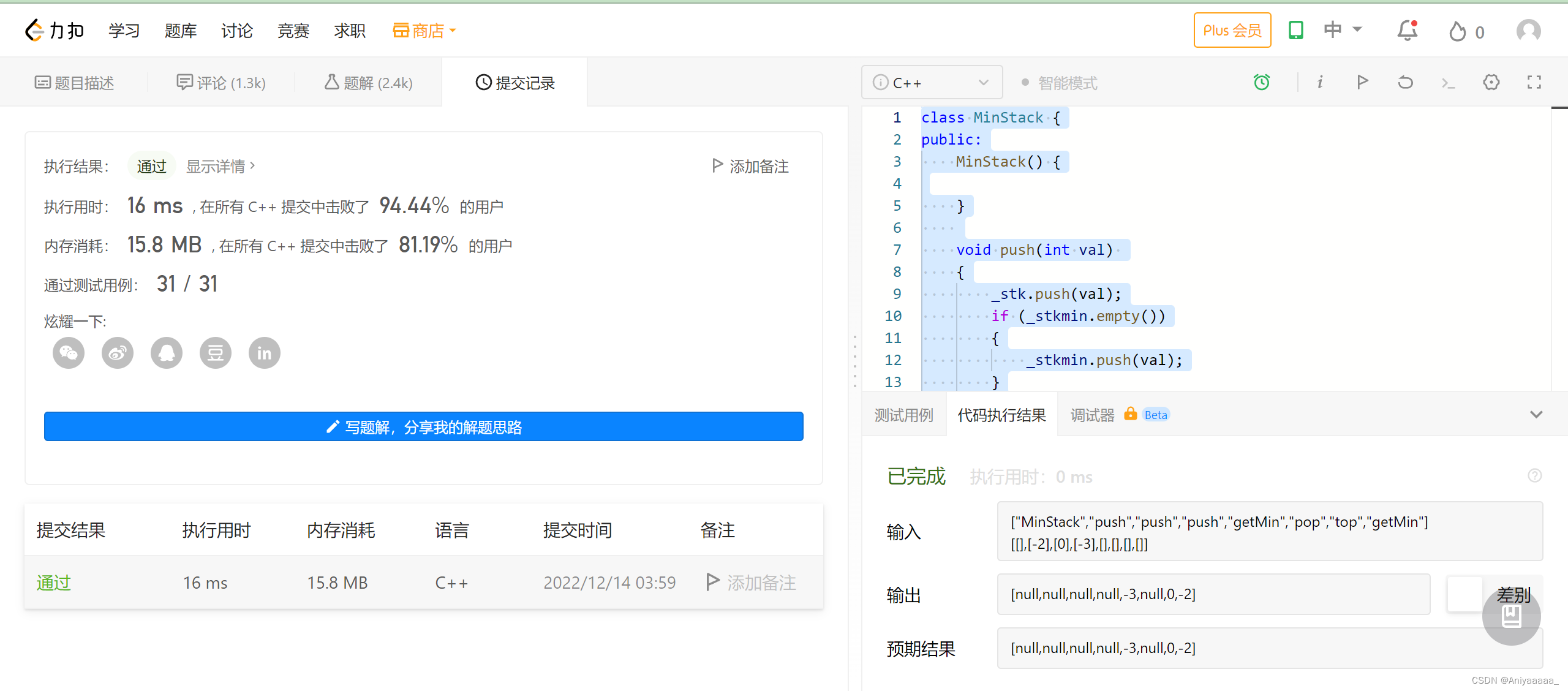Viewport: 1568px width, 691px height.
Task: Run code with the play icon
Action: coord(1362,82)
